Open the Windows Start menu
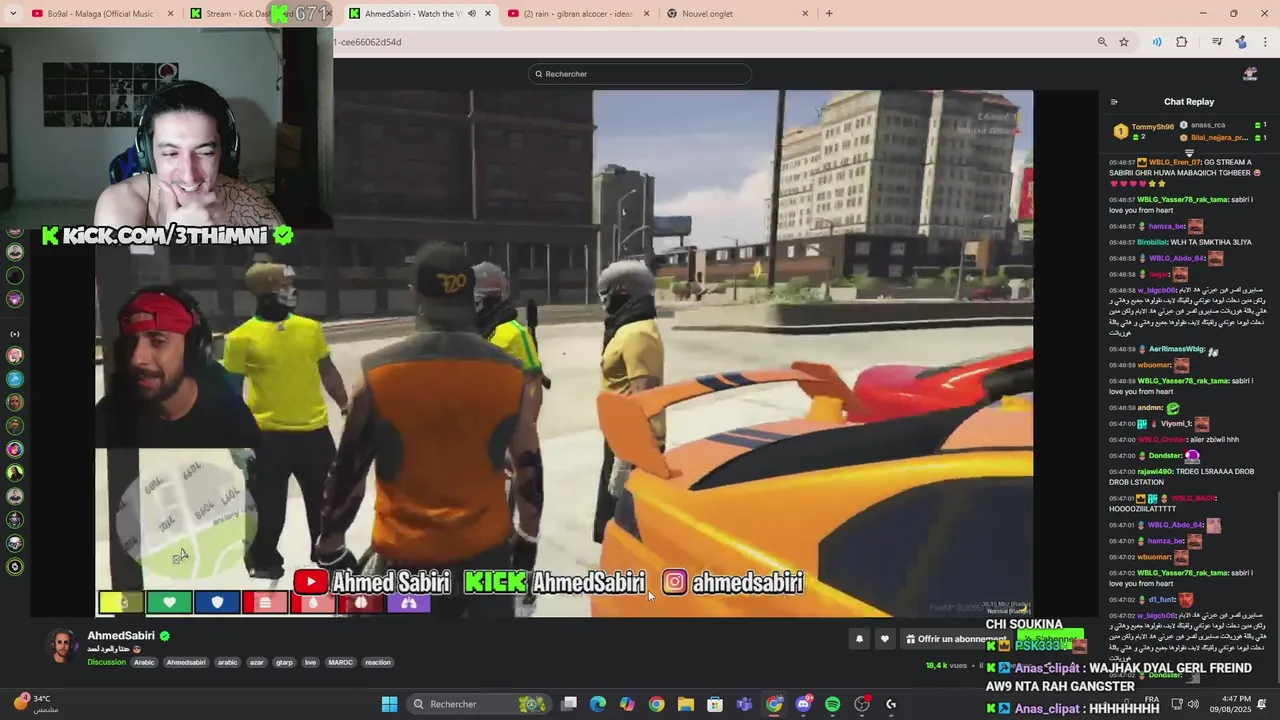The image size is (1280, 720). click(x=389, y=704)
